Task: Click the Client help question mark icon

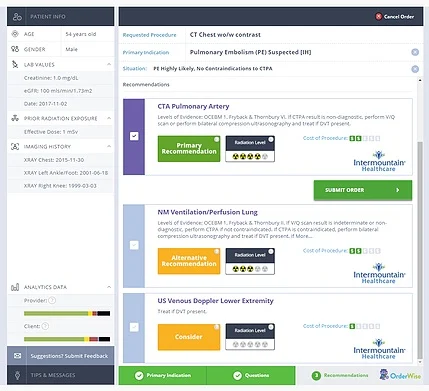Action: click(x=45, y=326)
